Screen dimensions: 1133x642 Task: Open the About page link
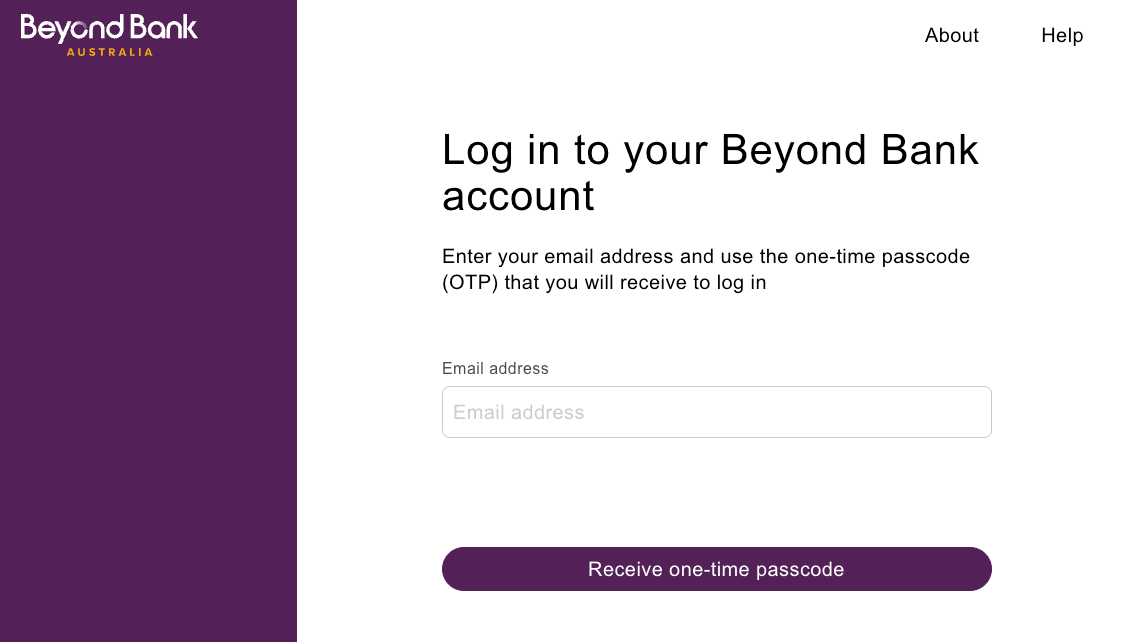click(952, 35)
